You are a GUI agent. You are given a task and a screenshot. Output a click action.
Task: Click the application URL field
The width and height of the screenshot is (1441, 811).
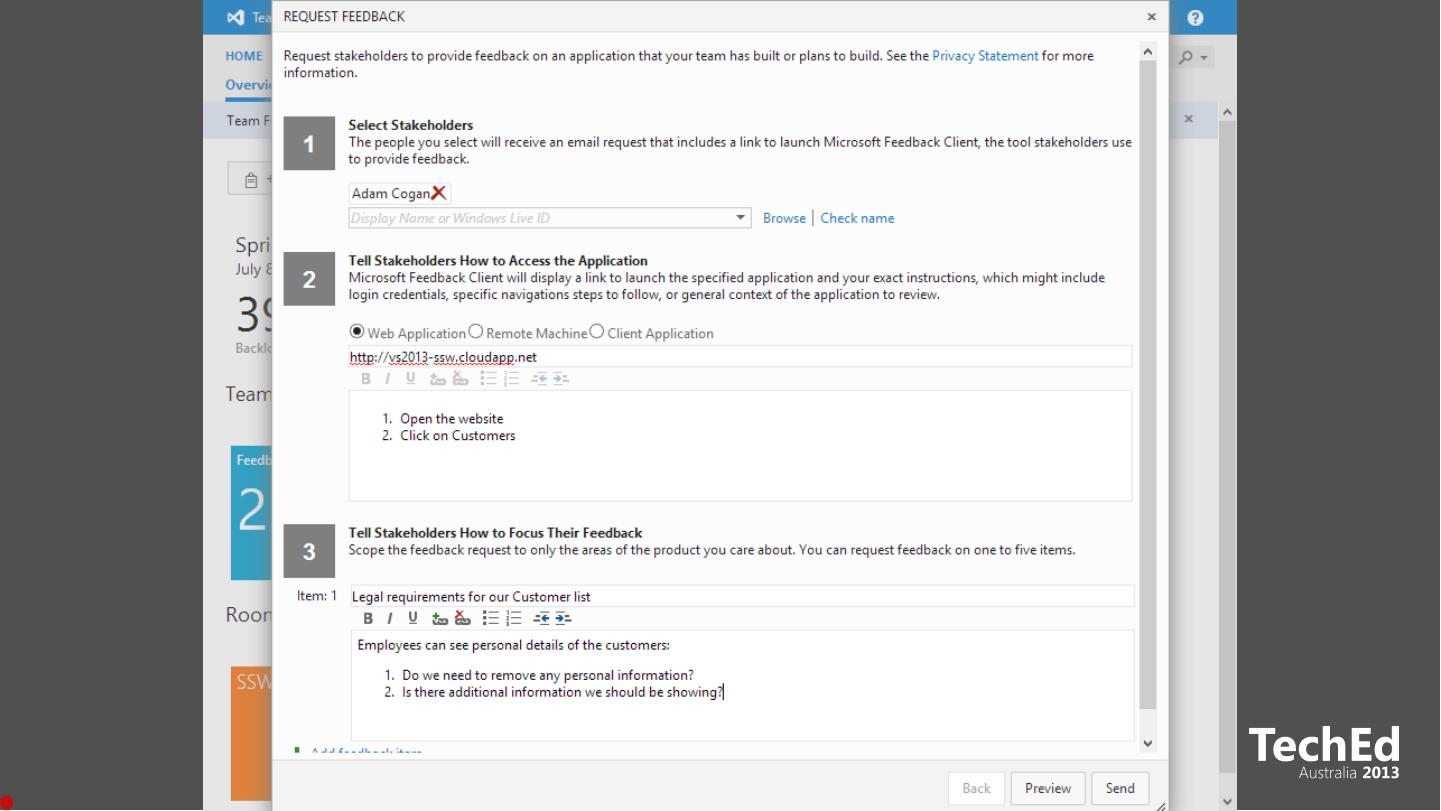coord(740,357)
